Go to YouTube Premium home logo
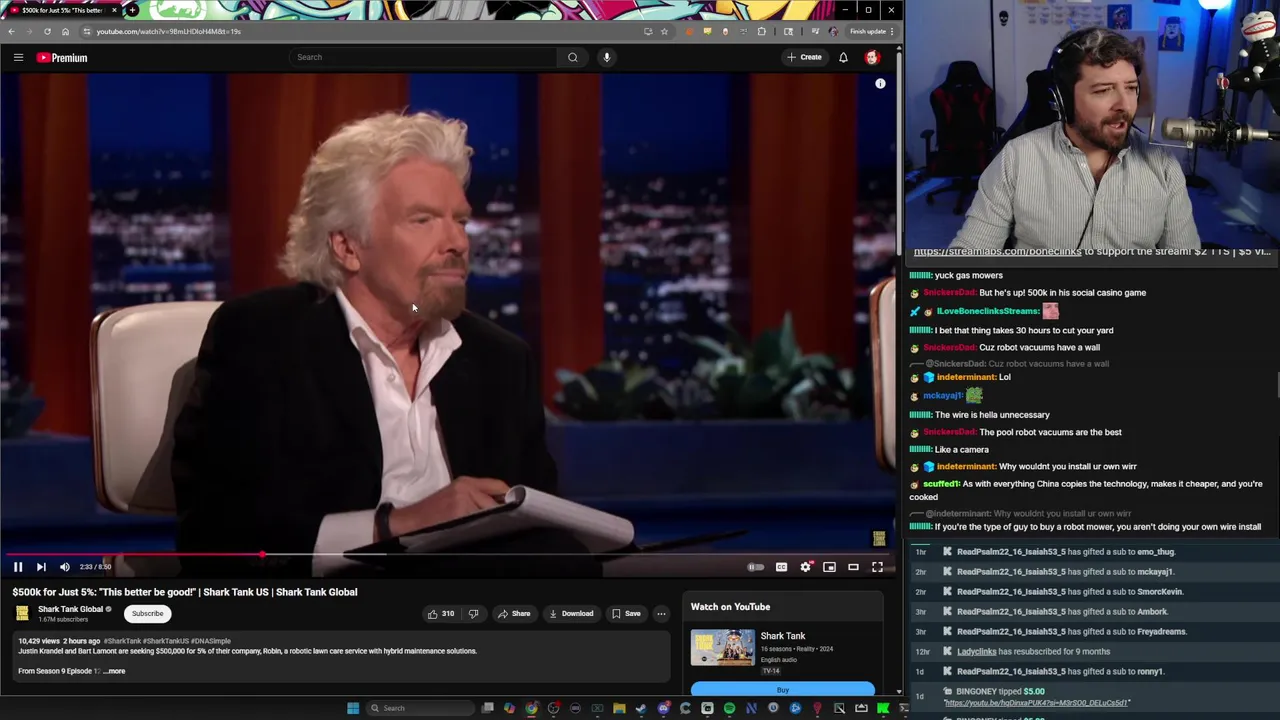Screen dimensions: 1280x720 (x=62, y=58)
